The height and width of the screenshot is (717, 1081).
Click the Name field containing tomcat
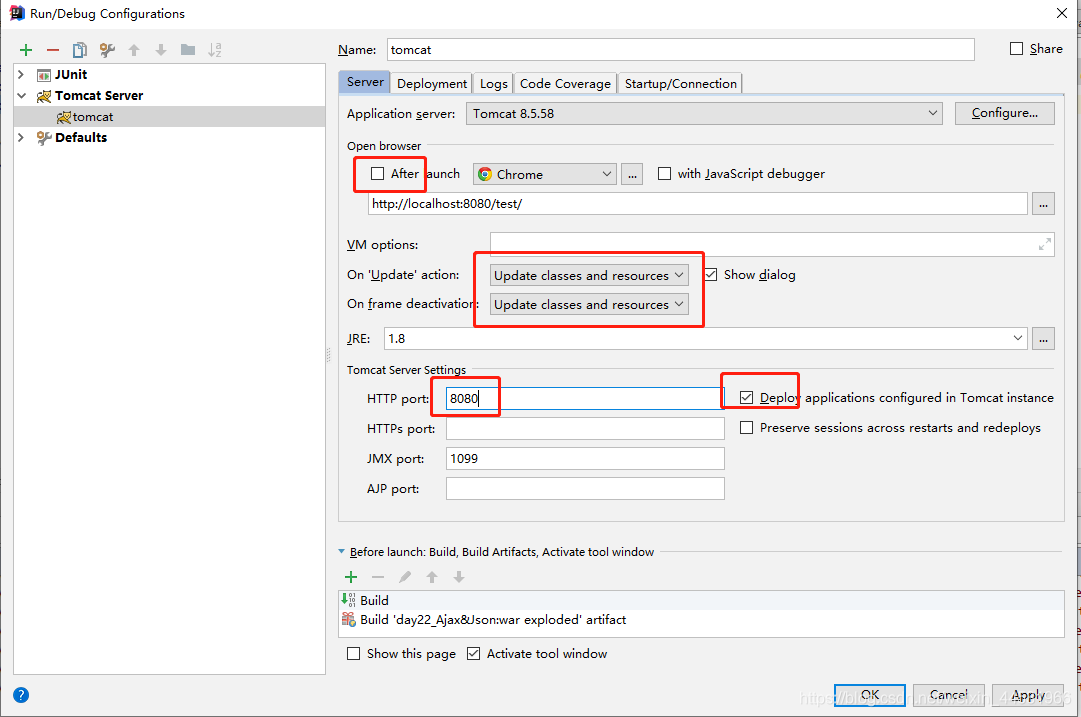(680, 50)
